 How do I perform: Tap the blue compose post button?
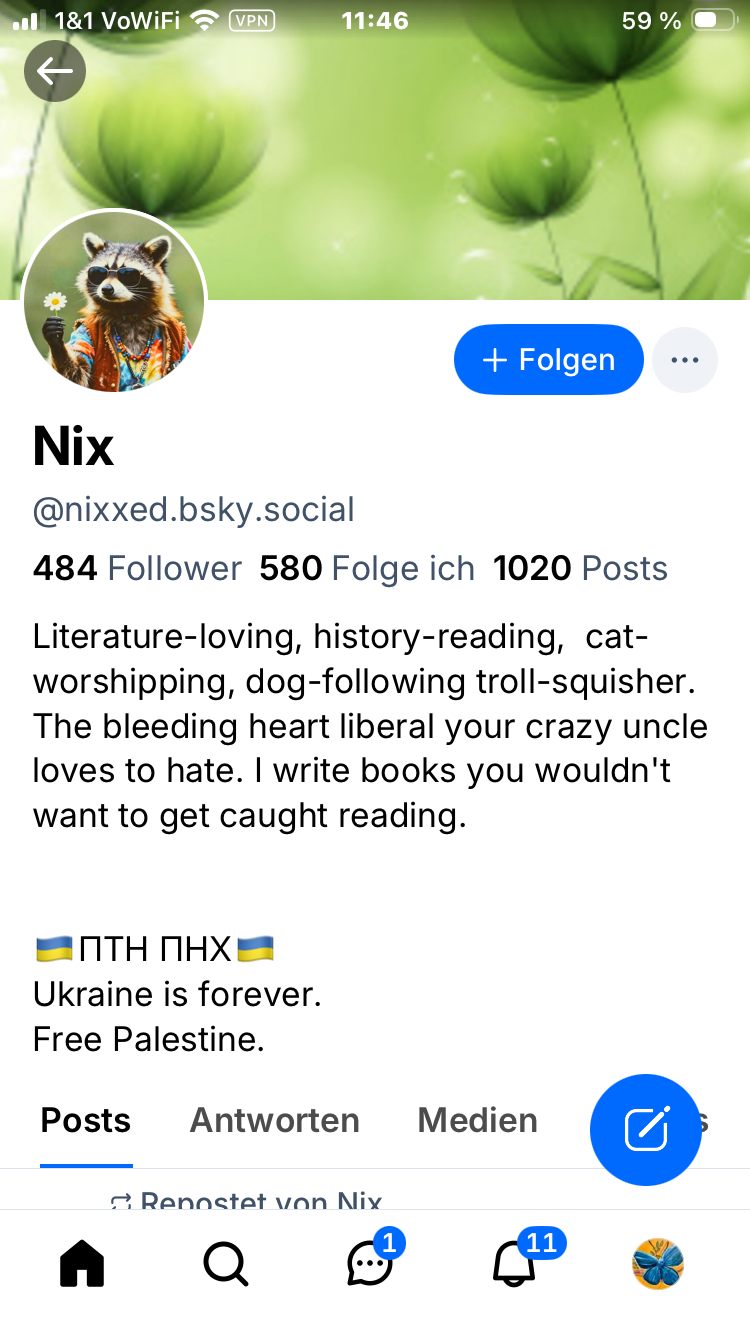[646, 1130]
